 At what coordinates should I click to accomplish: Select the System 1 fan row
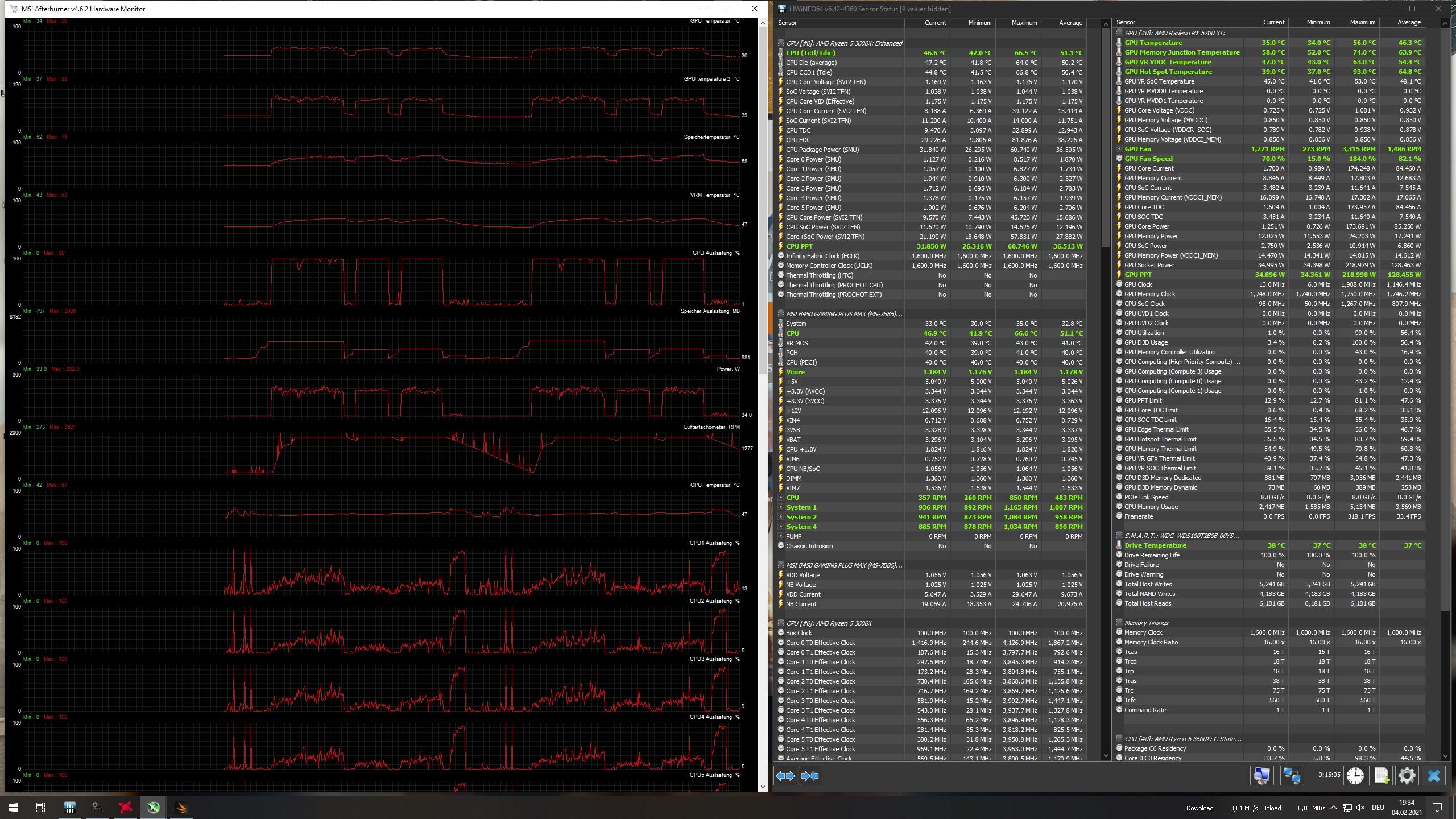pos(931,507)
